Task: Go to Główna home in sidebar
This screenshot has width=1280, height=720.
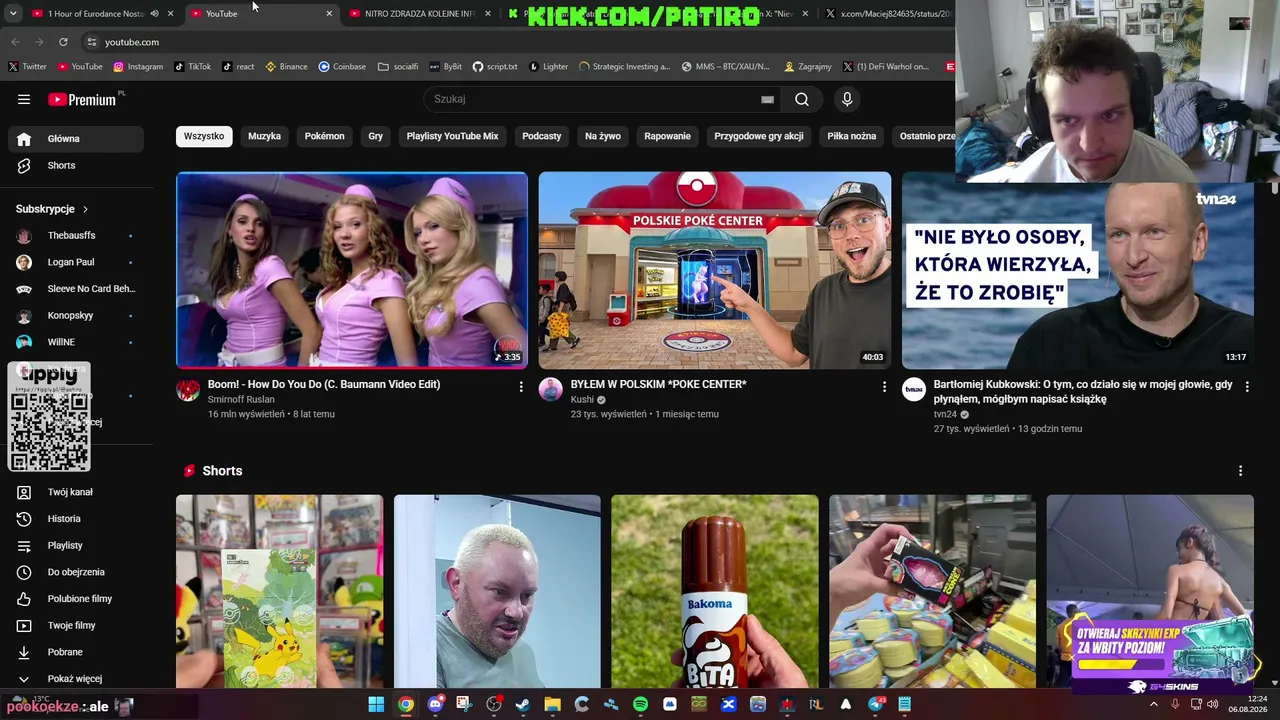Action: (76, 139)
